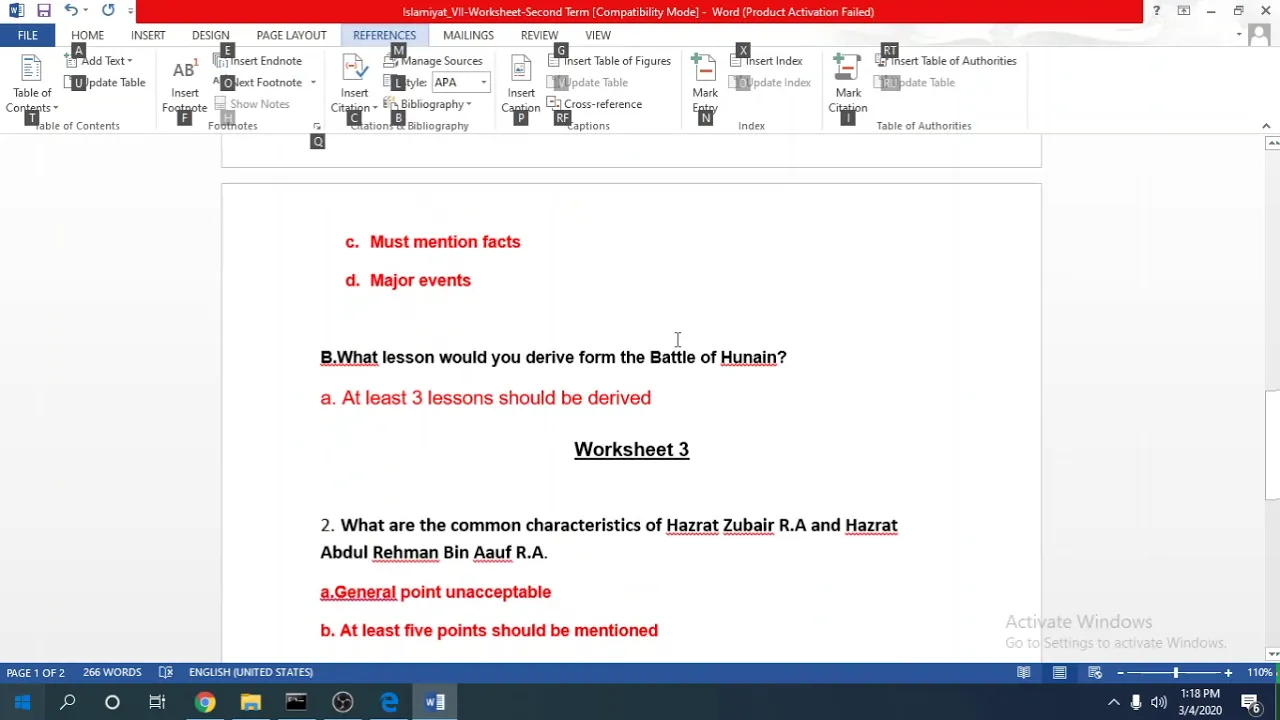Click the Save icon in quick access toolbar

(x=44, y=11)
